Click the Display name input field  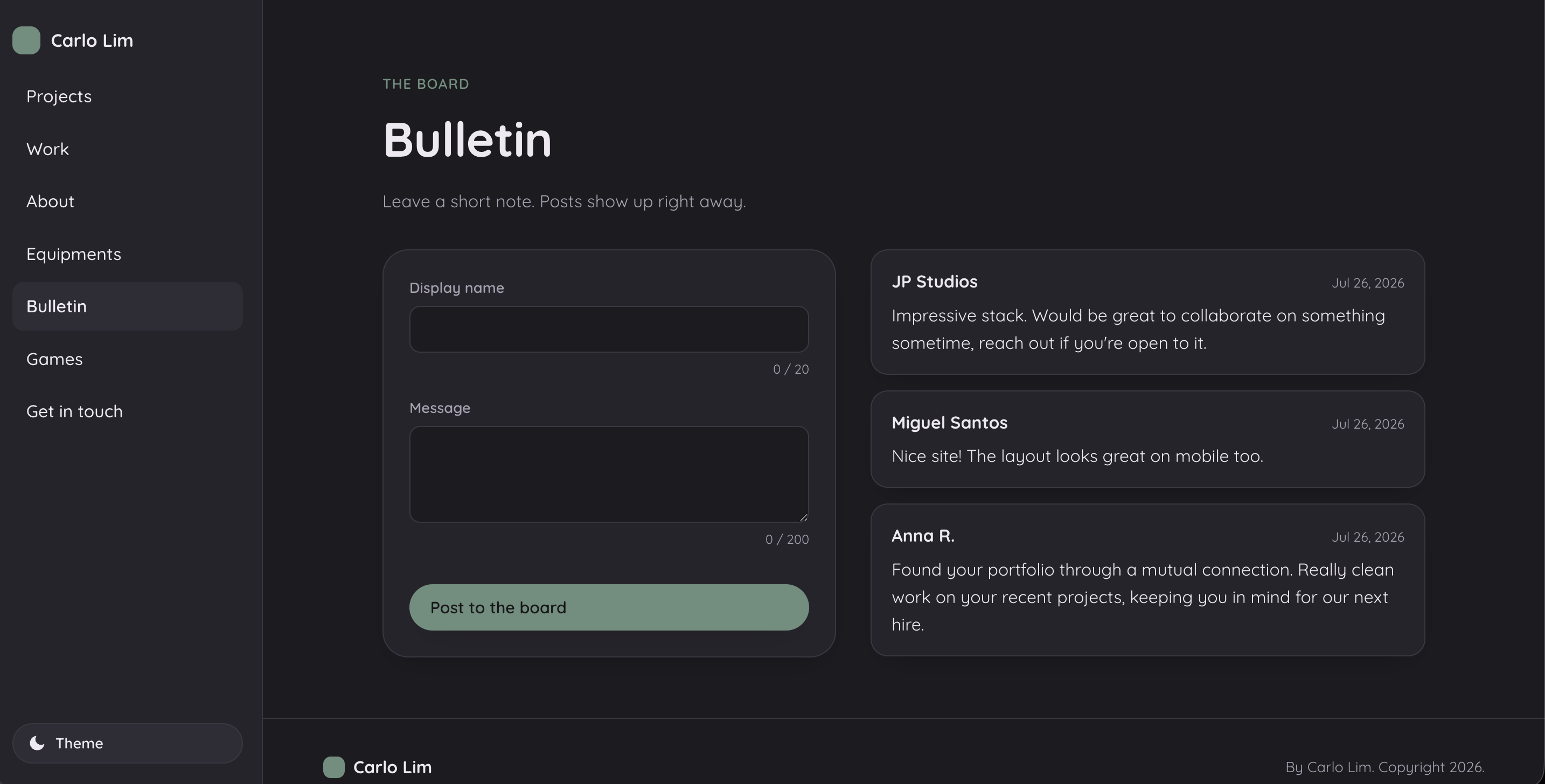point(609,329)
